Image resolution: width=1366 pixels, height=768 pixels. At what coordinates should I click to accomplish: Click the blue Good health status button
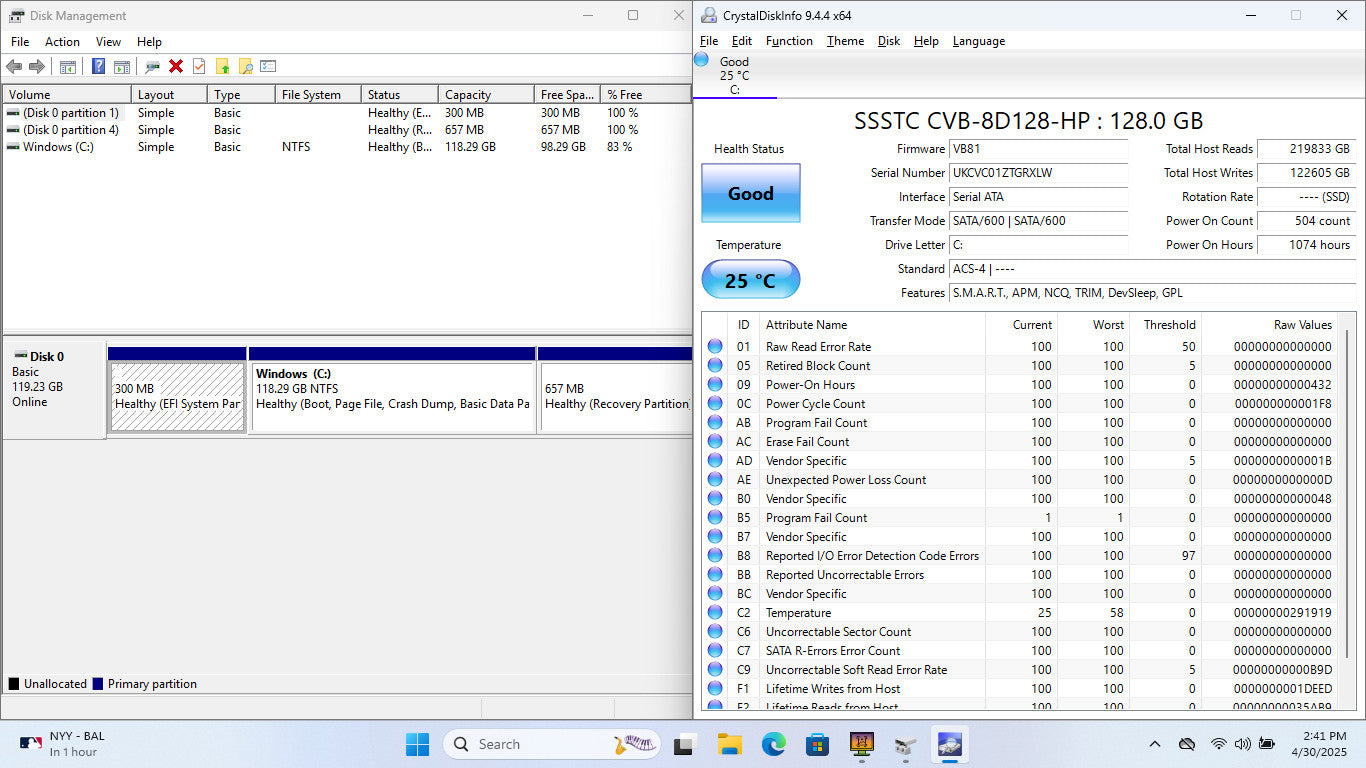750,193
